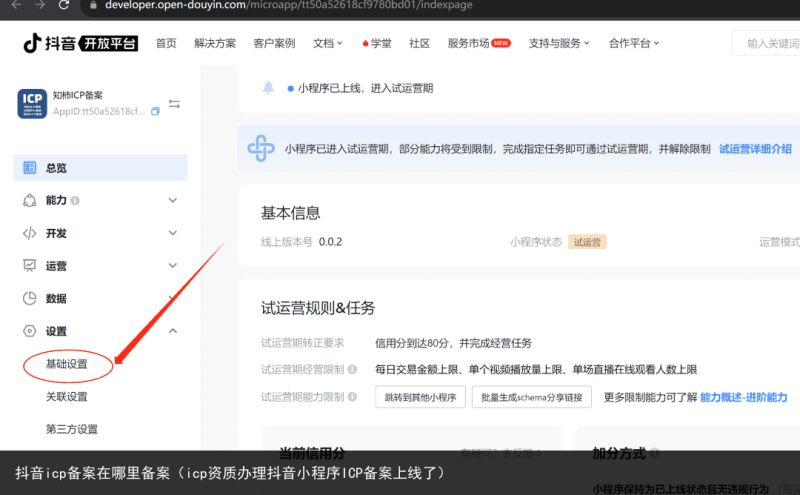Click the notification bell icon
The image size is (800, 495).
(x=268, y=88)
